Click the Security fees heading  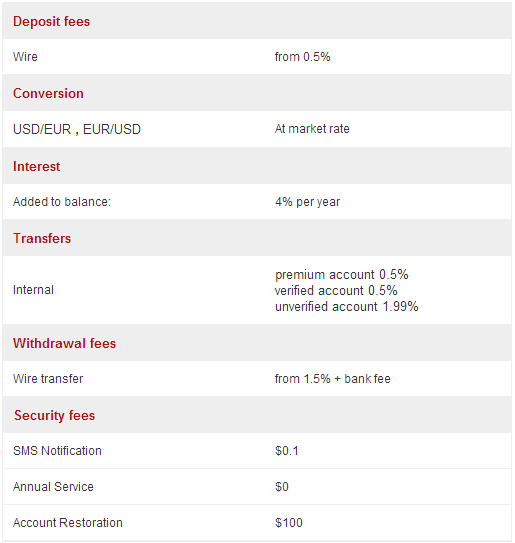coord(54,415)
